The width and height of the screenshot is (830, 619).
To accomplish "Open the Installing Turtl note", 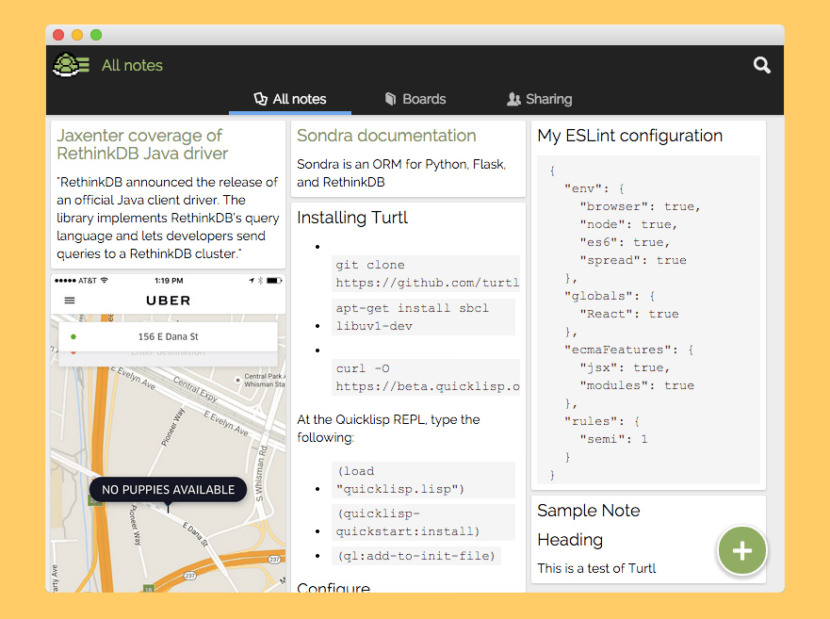I will [352, 218].
